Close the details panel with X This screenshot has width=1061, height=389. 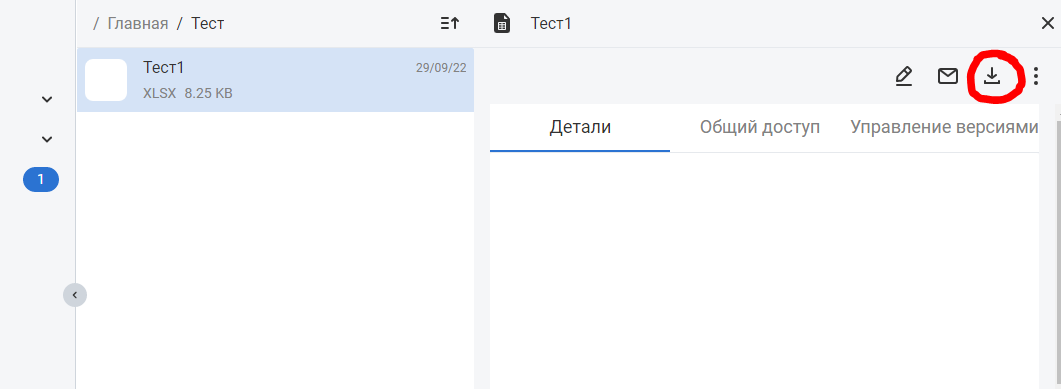click(1047, 24)
